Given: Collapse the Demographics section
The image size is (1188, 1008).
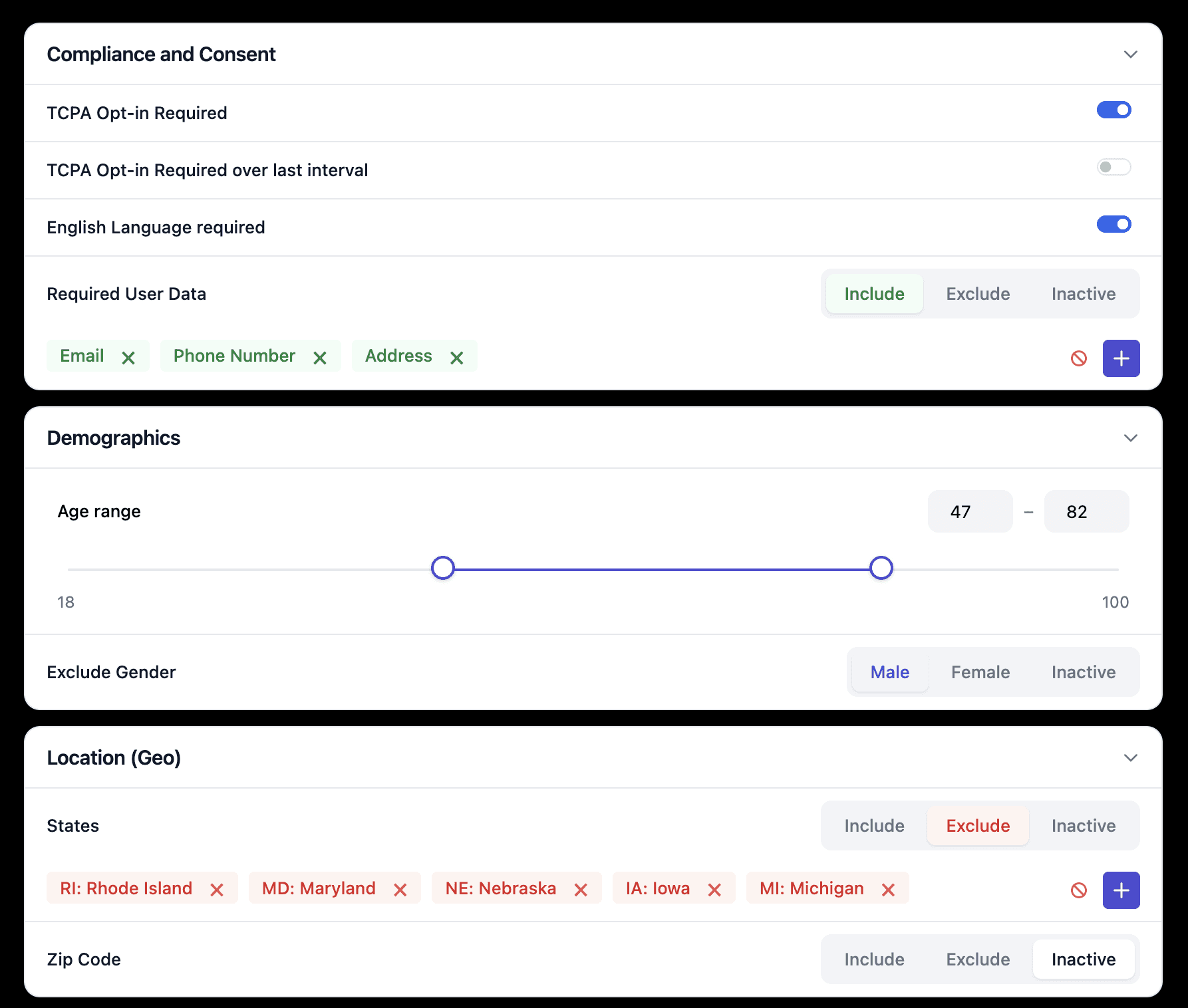Looking at the screenshot, I should (x=1131, y=438).
